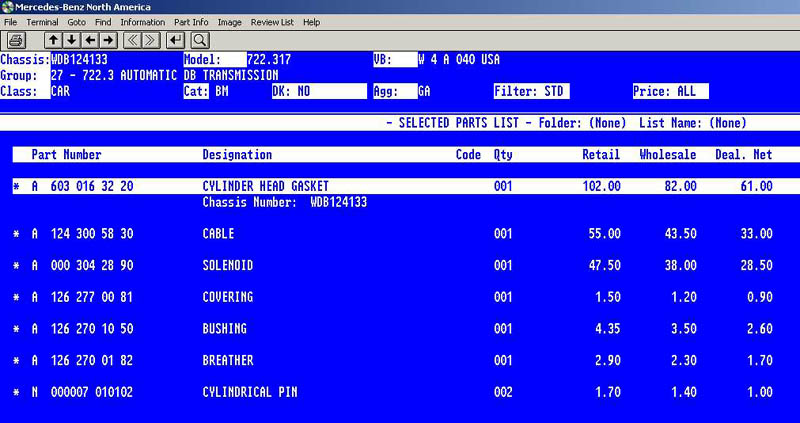Image resolution: width=800 pixels, height=423 pixels.
Task: Select the CYLINDER HEAD GASKET row
Action: 400,186
